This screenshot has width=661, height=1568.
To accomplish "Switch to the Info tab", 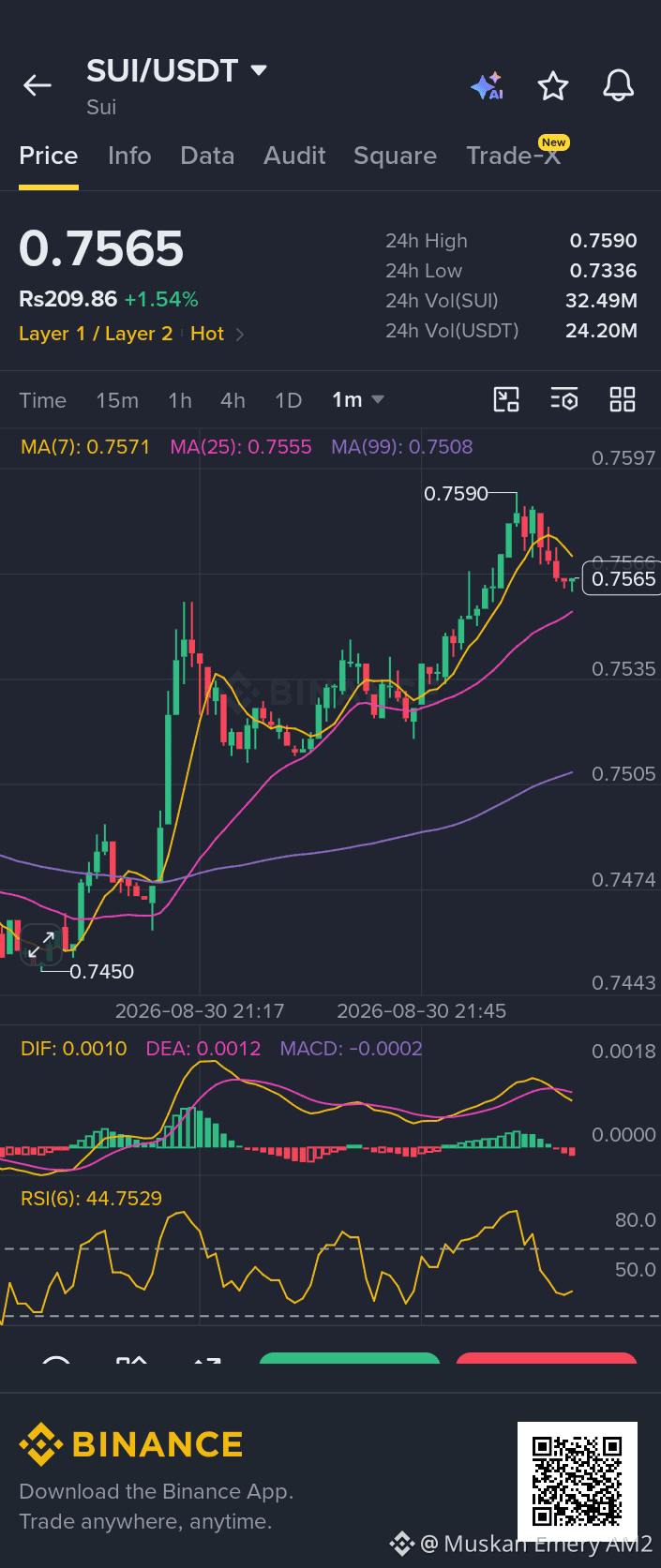I will coord(129,156).
